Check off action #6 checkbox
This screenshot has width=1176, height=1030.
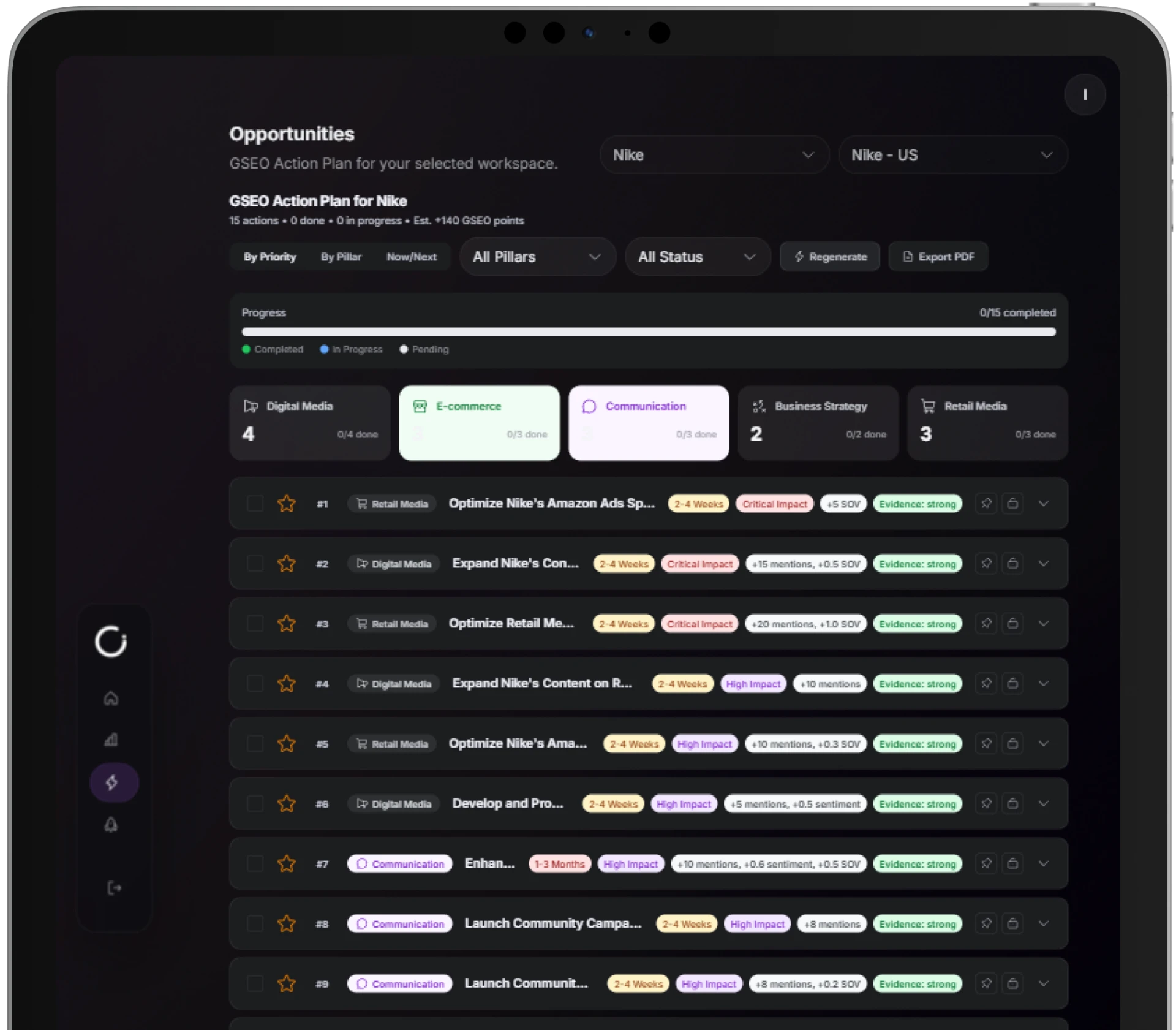pos(255,804)
